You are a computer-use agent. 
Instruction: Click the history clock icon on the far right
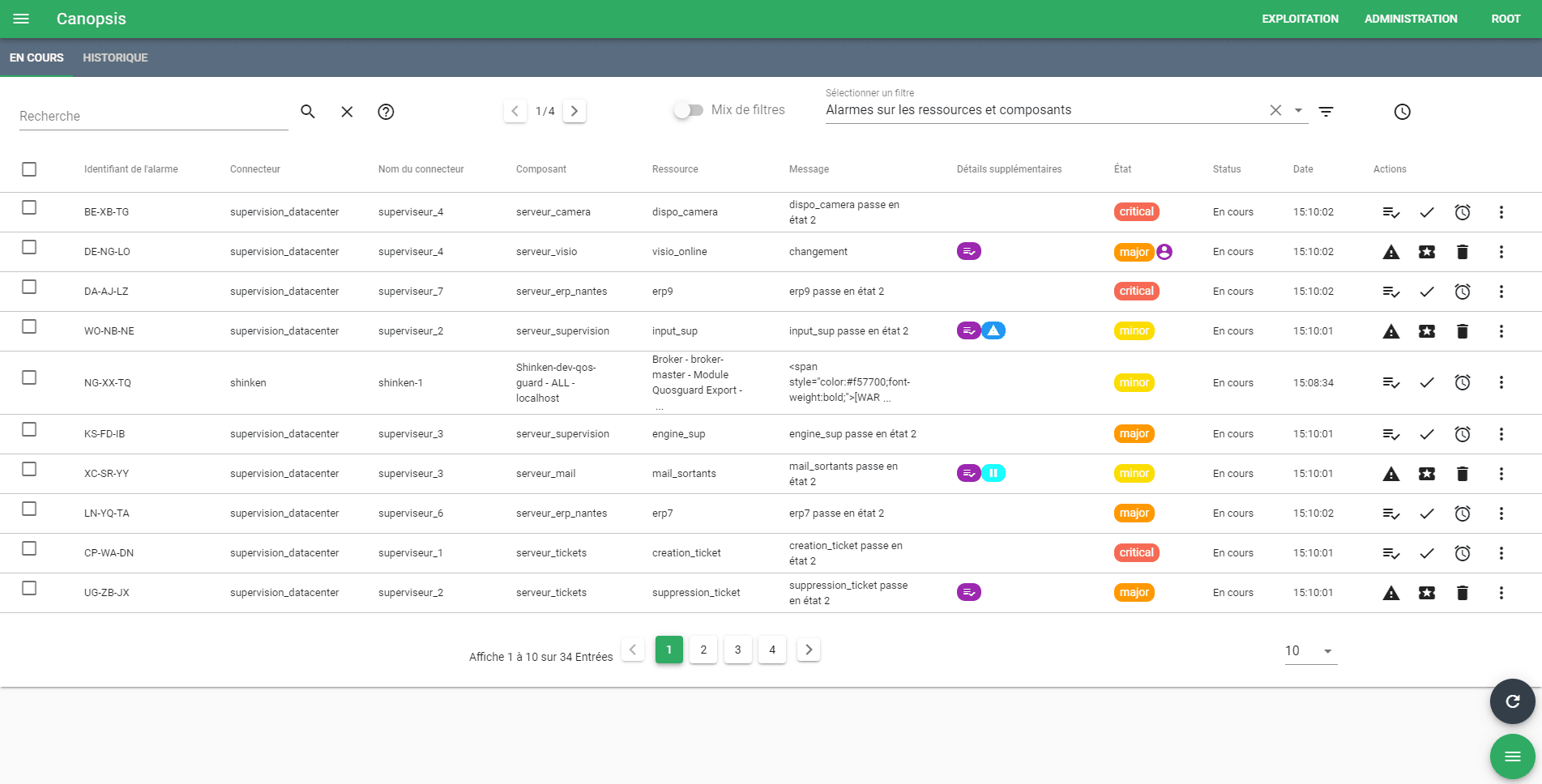click(x=1403, y=111)
